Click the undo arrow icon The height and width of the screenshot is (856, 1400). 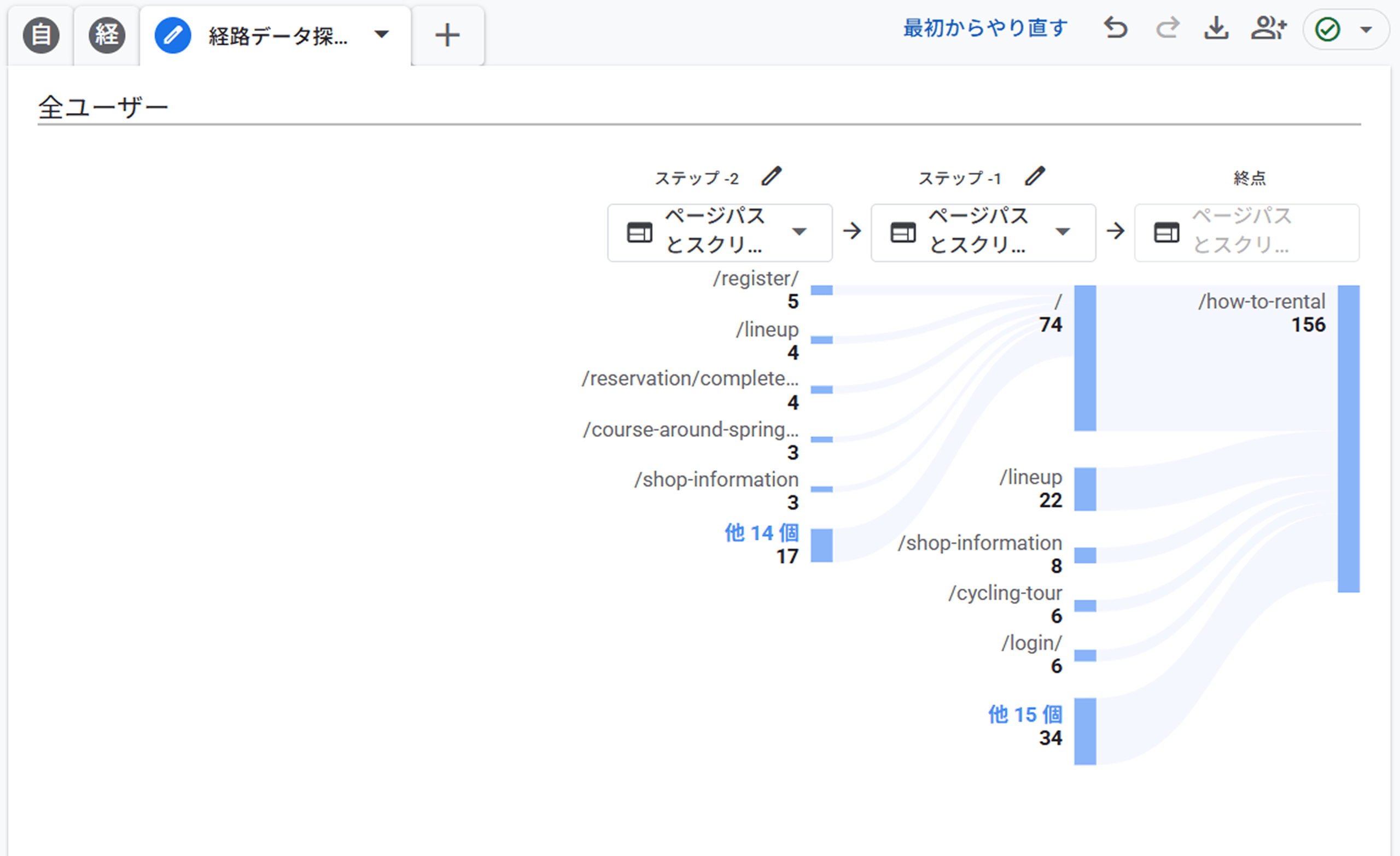pos(1116,28)
